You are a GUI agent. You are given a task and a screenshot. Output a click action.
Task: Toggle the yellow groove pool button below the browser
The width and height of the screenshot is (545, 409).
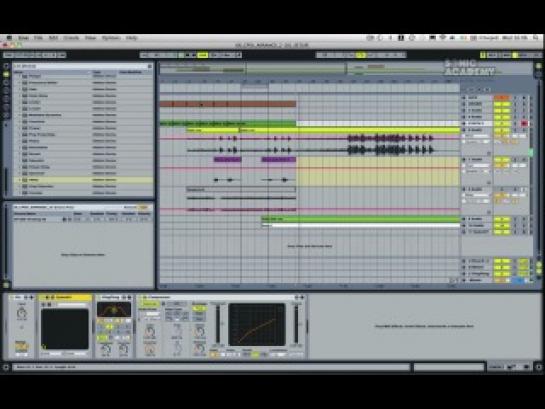6,285
